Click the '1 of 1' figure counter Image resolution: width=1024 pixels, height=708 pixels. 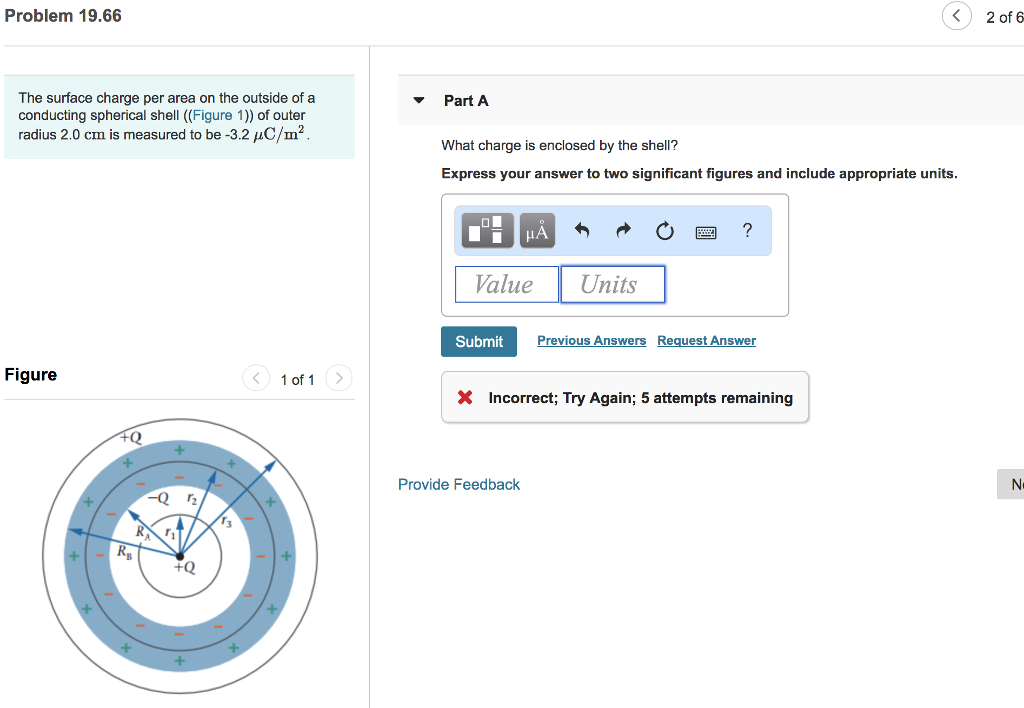pyautogui.click(x=298, y=379)
